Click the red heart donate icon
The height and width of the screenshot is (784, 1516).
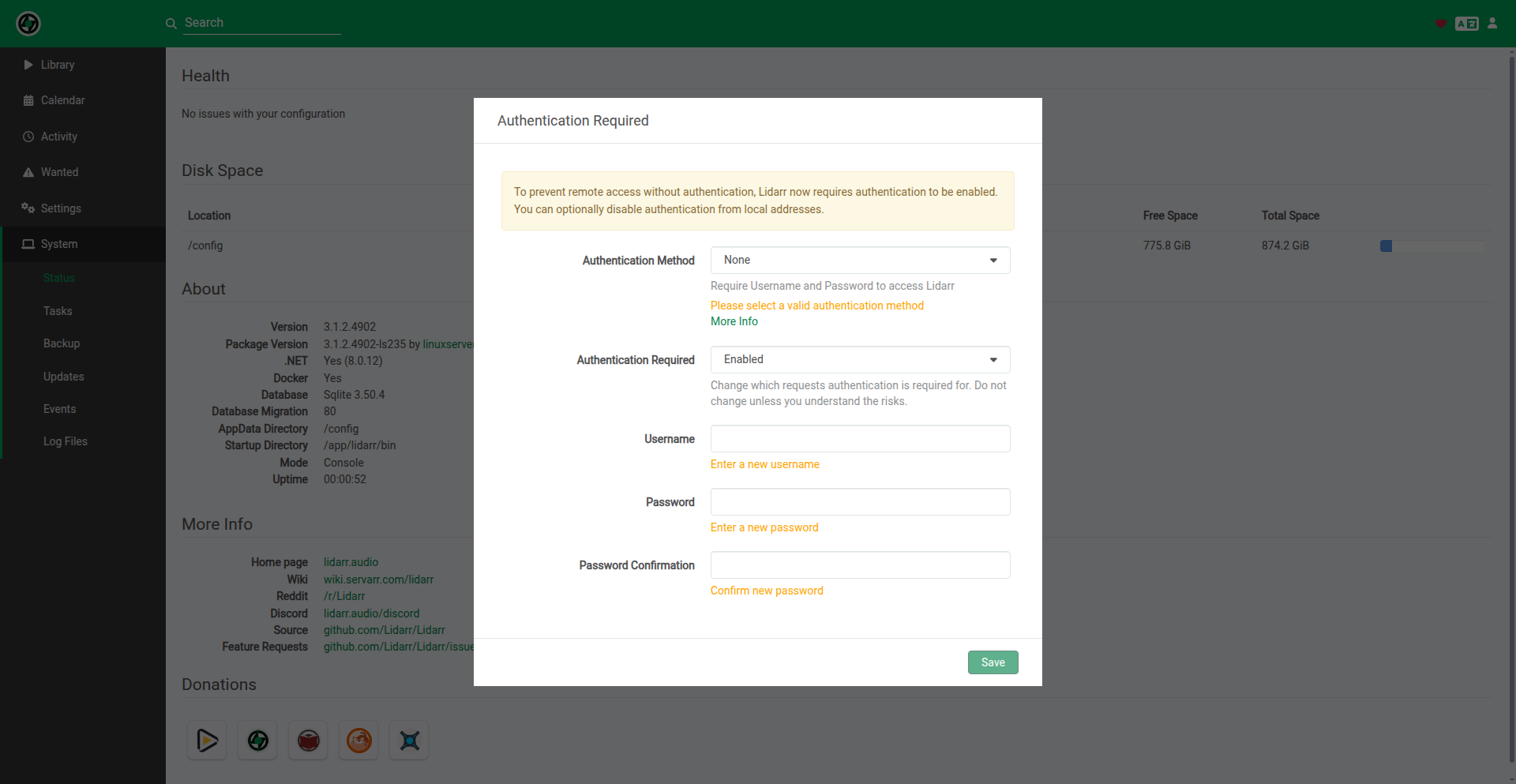pos(1441,24)
